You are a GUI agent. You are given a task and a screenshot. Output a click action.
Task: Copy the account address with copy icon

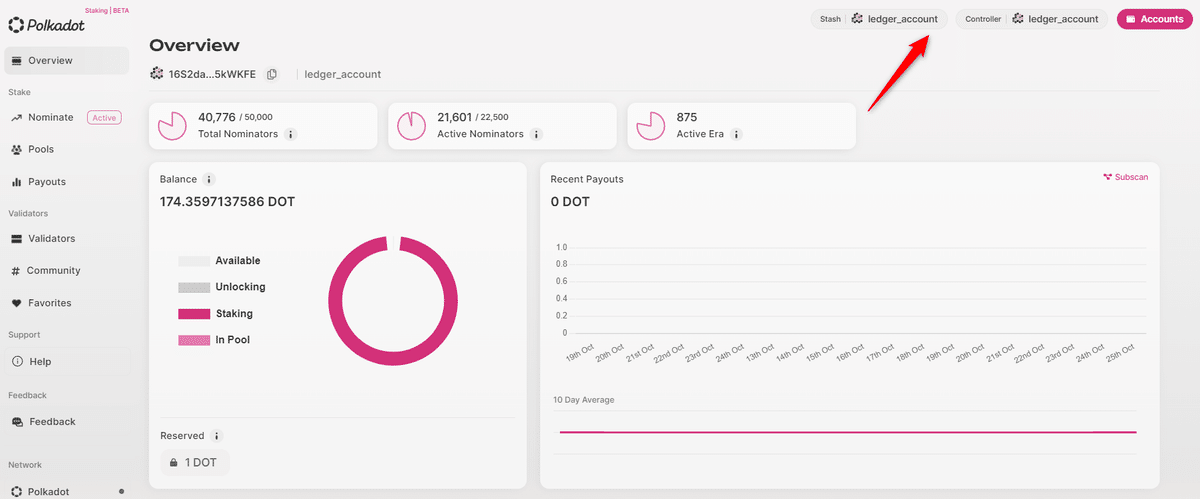tap(272, 75)
